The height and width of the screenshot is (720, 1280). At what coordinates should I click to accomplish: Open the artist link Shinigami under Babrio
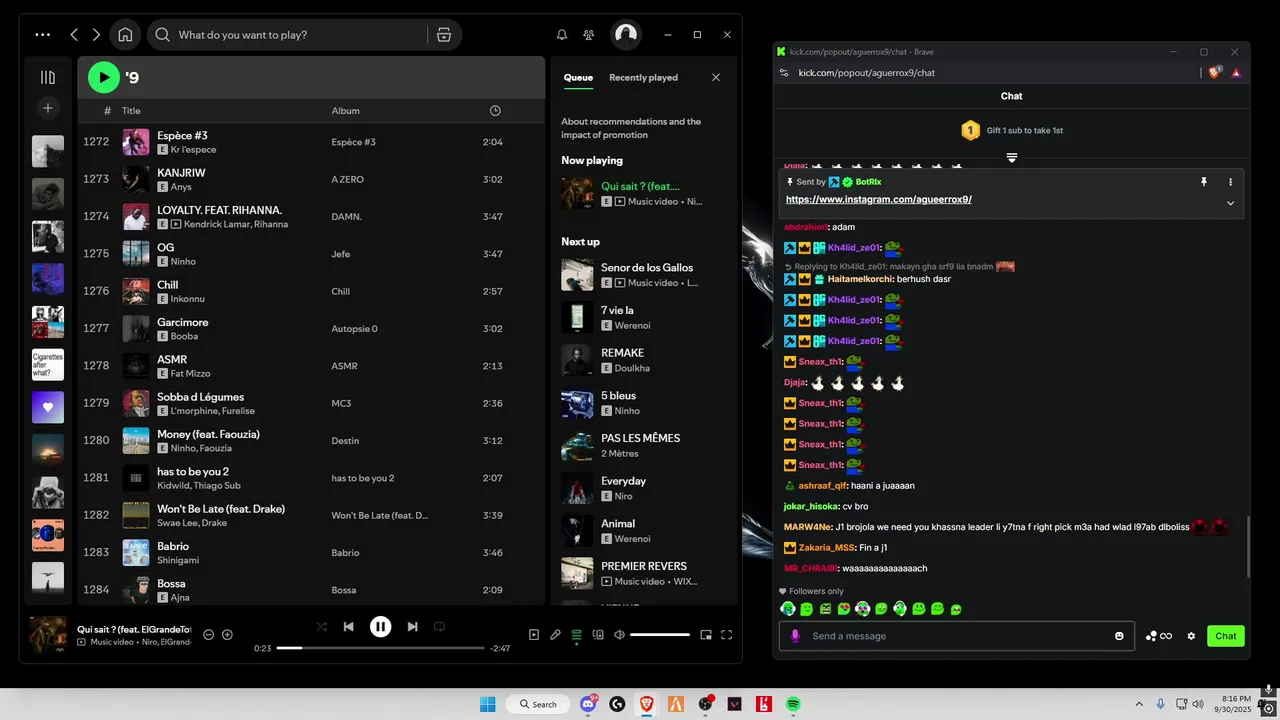pos(178,560)
